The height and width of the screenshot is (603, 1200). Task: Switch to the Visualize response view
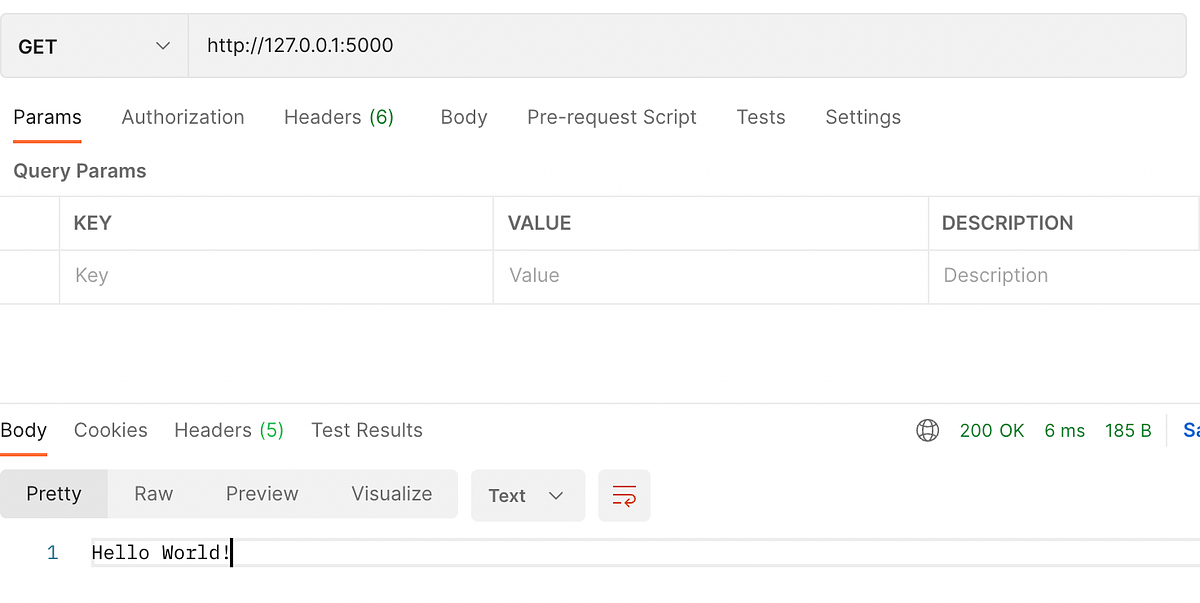(391, 493)
